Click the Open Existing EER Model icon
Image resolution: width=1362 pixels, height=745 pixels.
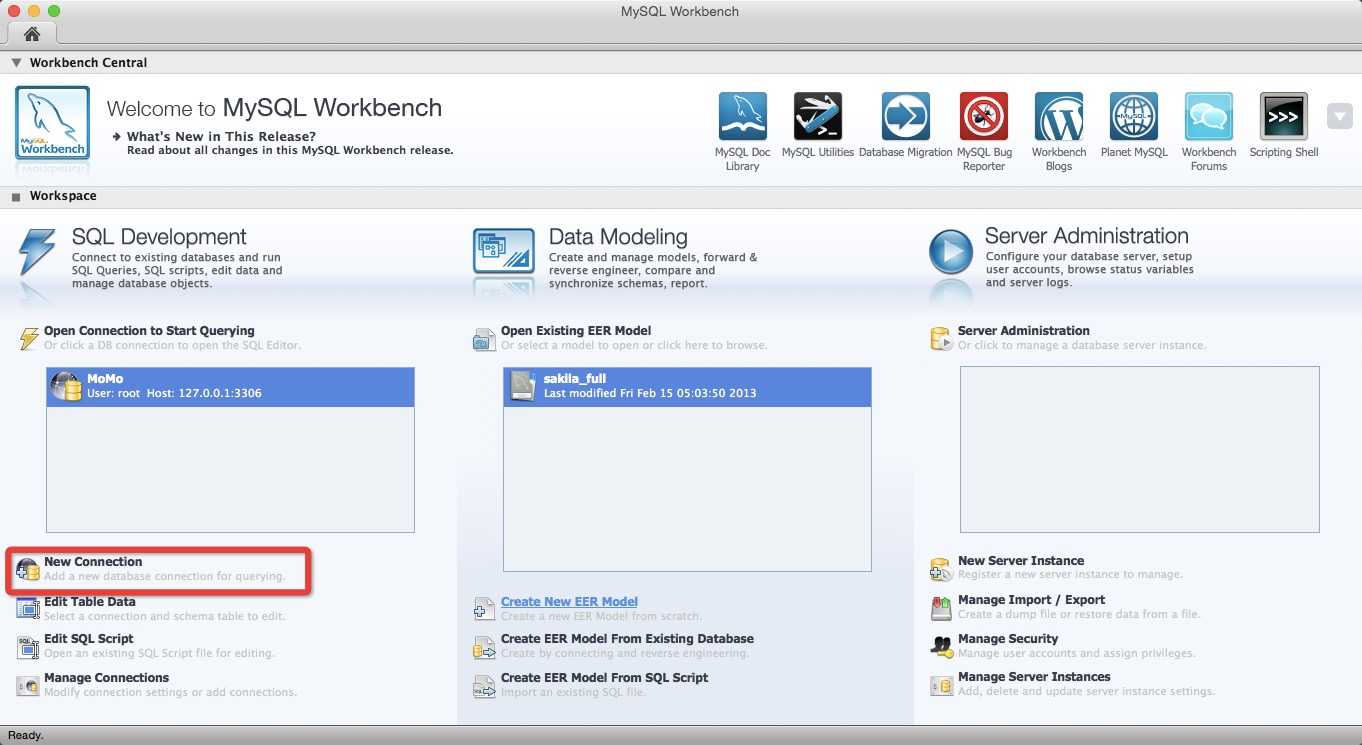[484, 338]
